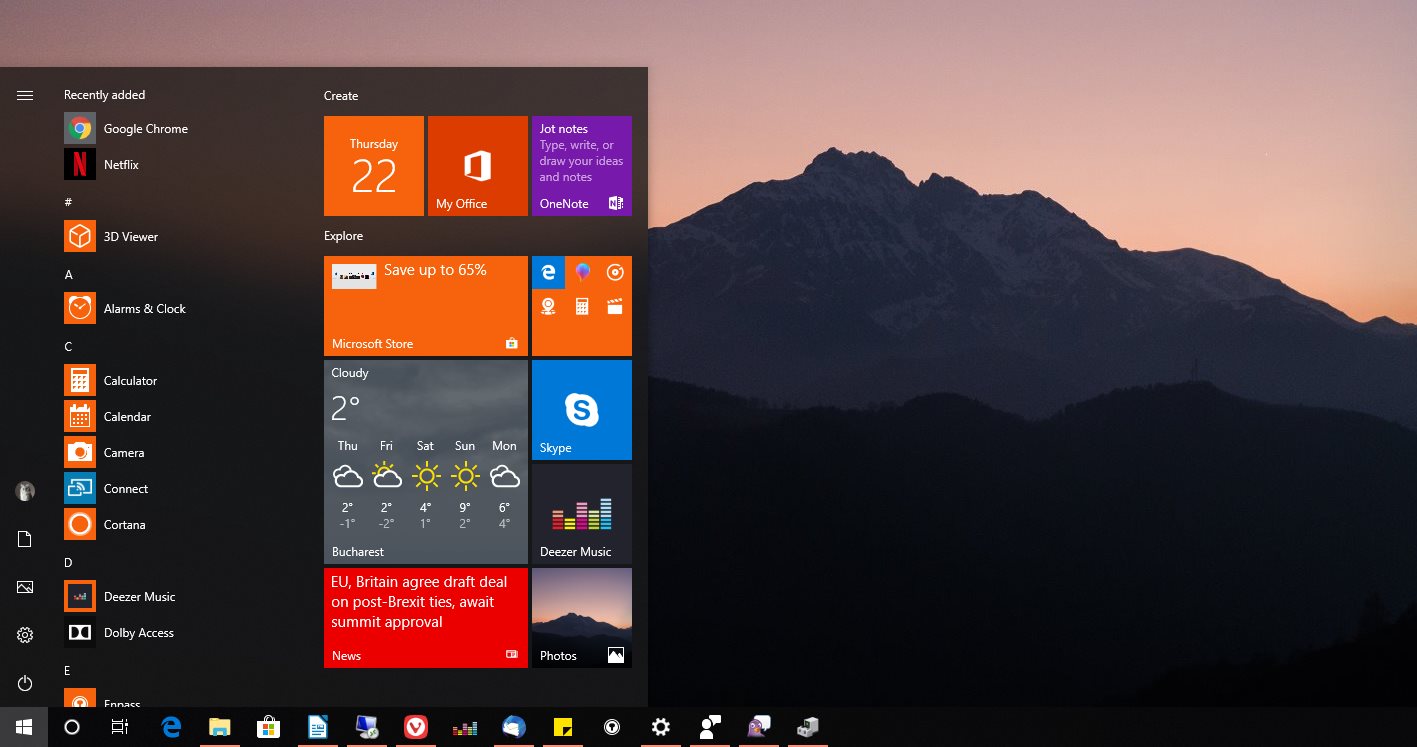Open the Microsoft Store tile
The width and height of the screenshot is (1417, 747).
click(x=426, y=306)
